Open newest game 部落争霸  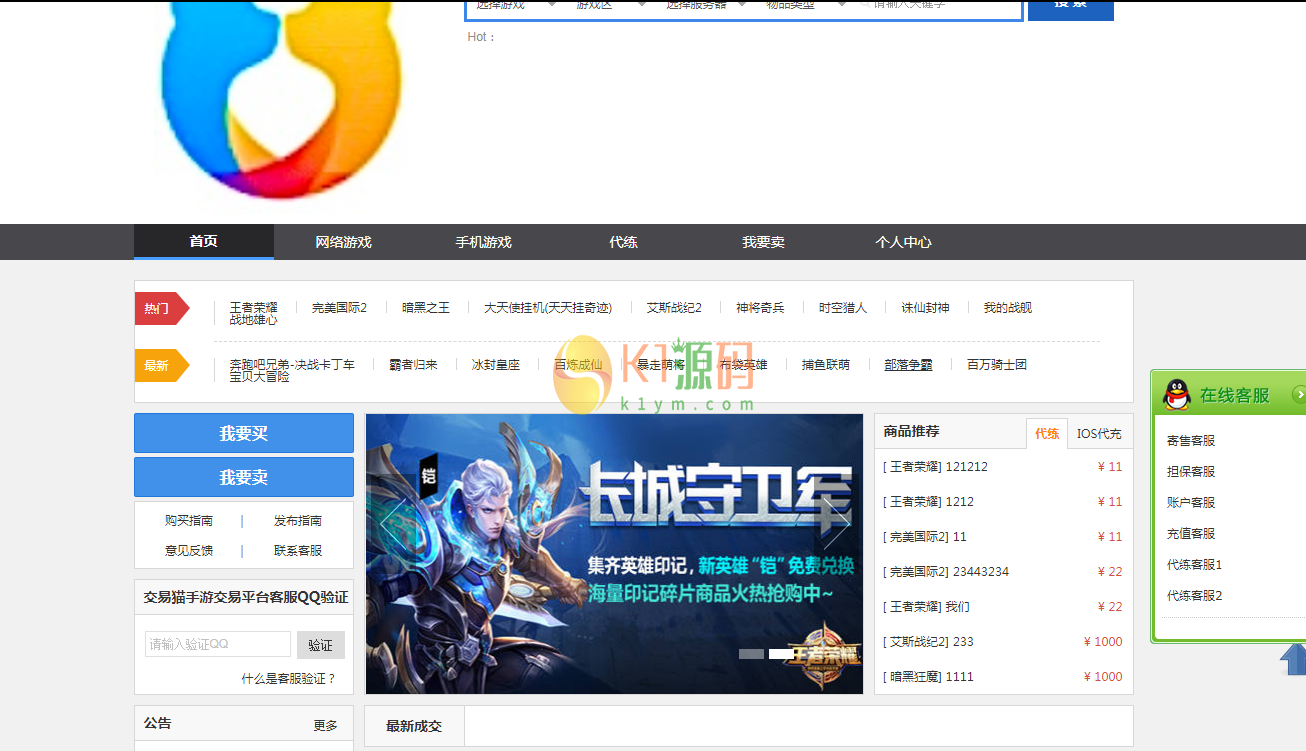pyautogui.click(x=908, y=365)
